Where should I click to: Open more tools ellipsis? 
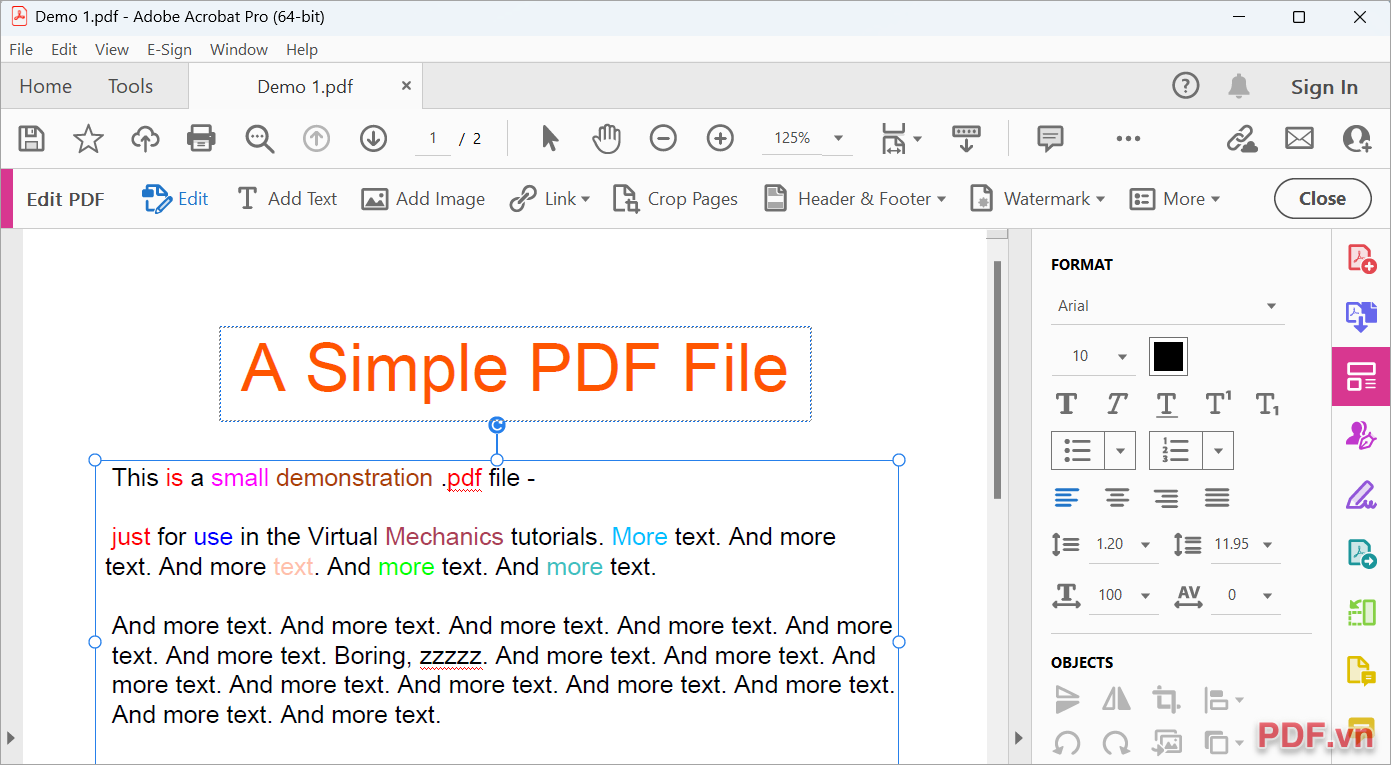click(1128, 138)
